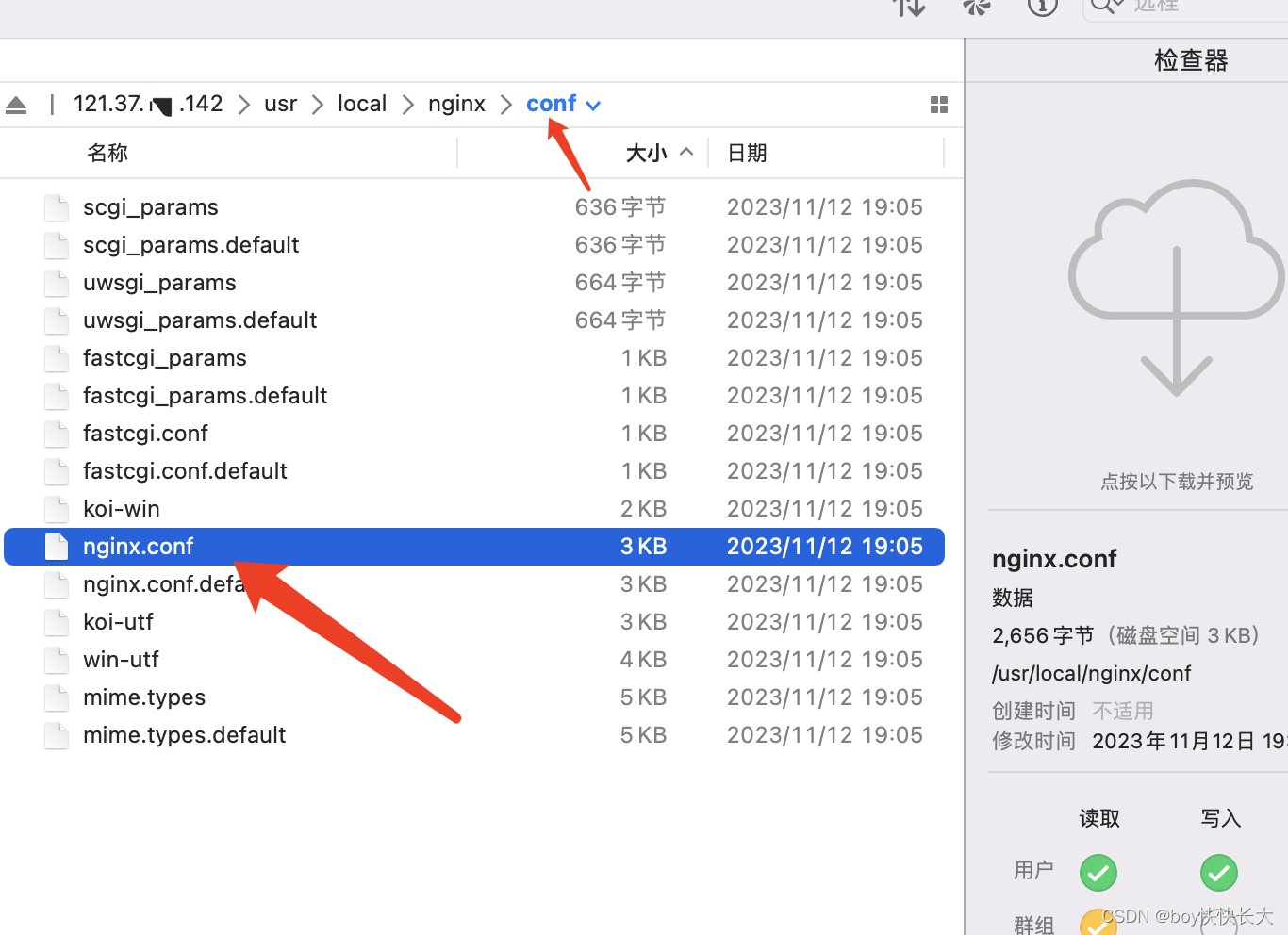
Task: Click the file icon of fastcgi_params
Action: click(57, 358)
